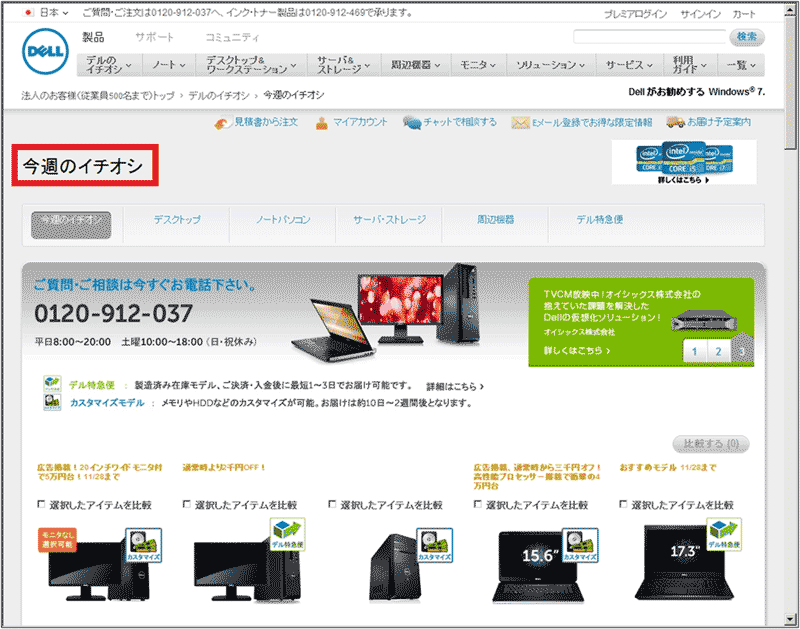The height and width of the screenshot is (629, 800).
Task: Click the カスタマイズ badge on 15.6 inch laptop
Action: coord(580,545)
